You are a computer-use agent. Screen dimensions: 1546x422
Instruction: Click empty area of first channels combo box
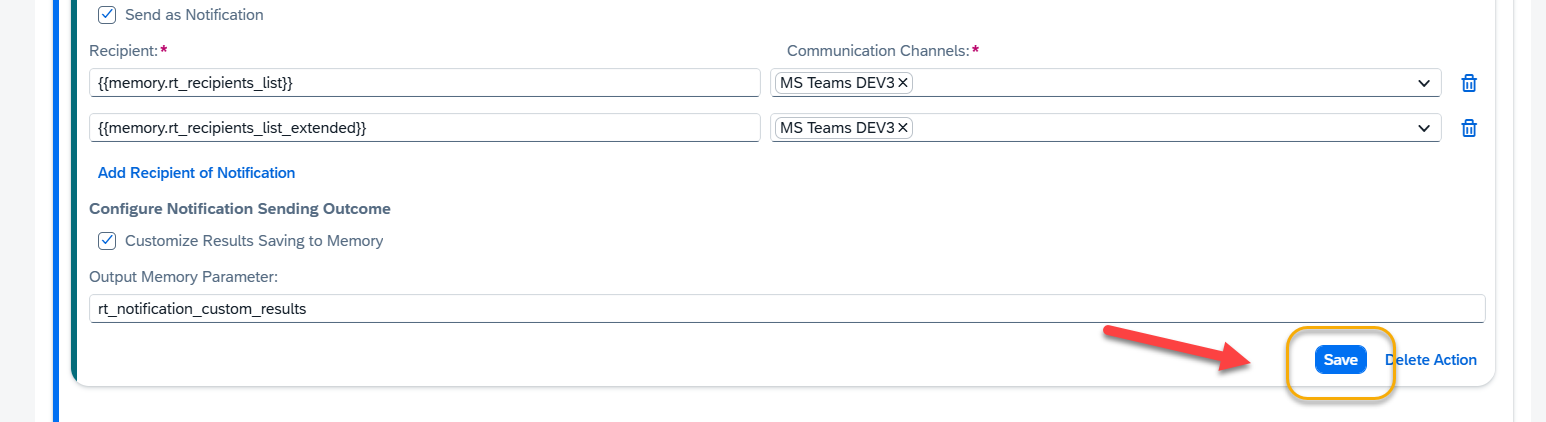click(1150, 83)
